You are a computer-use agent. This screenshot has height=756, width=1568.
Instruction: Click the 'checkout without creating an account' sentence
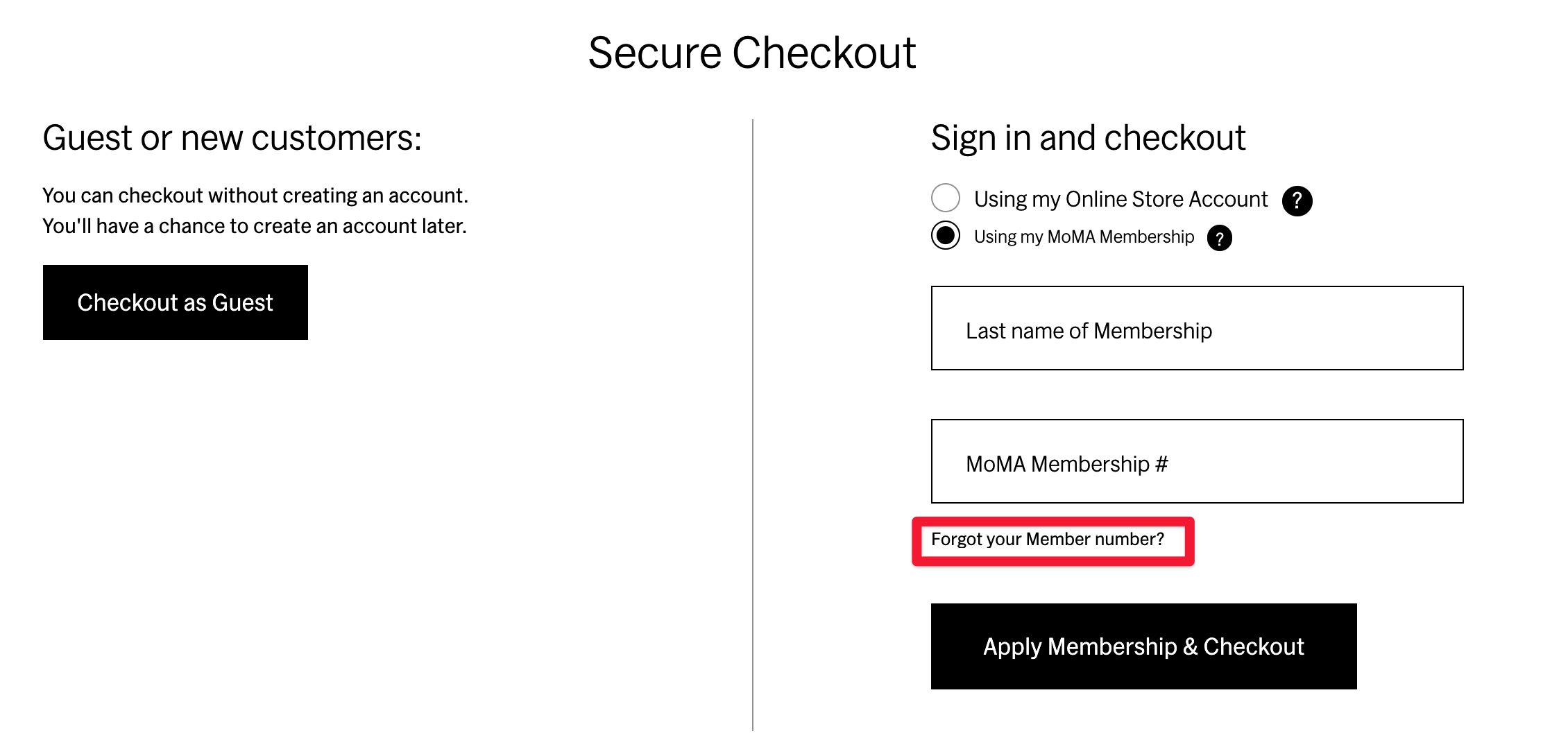(x=255, y=196)
